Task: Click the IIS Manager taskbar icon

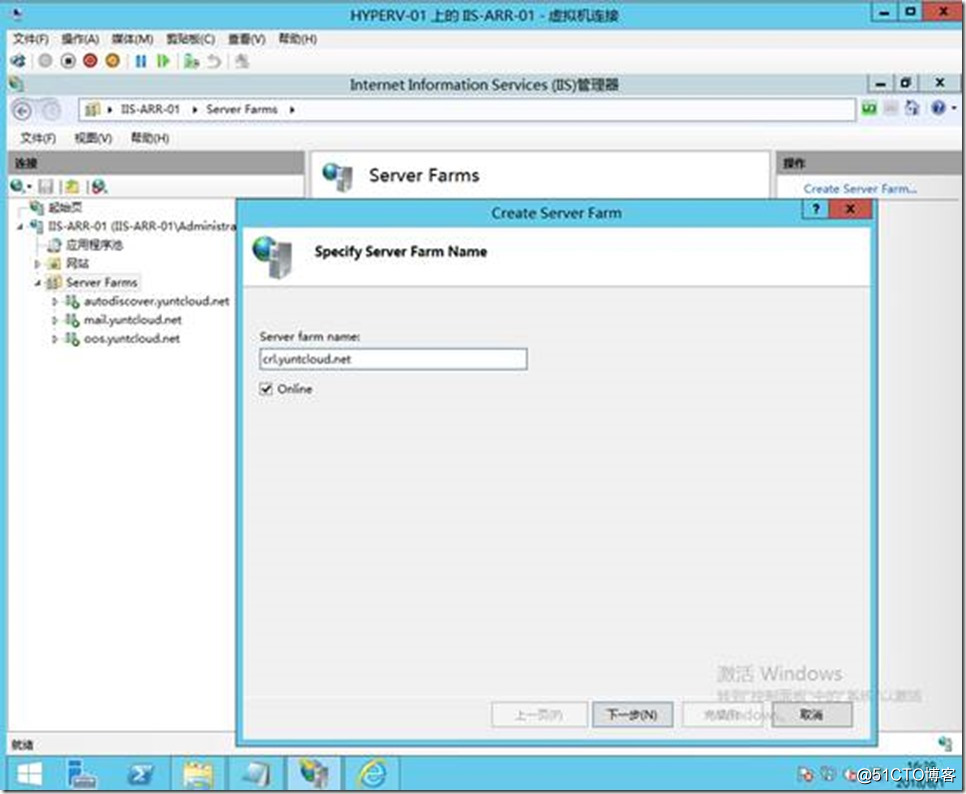Action: pos(314,774)
